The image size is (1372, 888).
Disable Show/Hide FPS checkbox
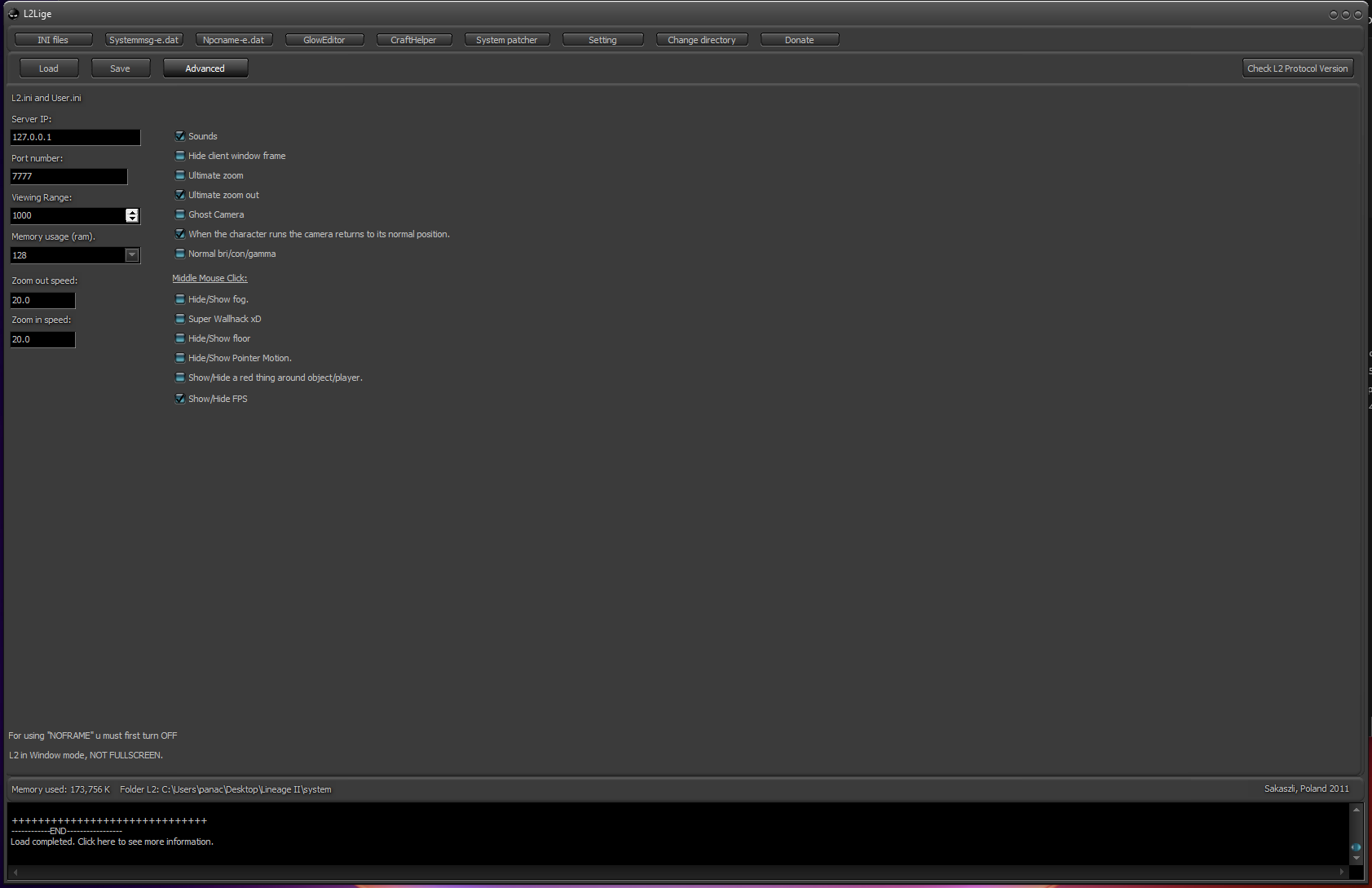tap(180, 399)
